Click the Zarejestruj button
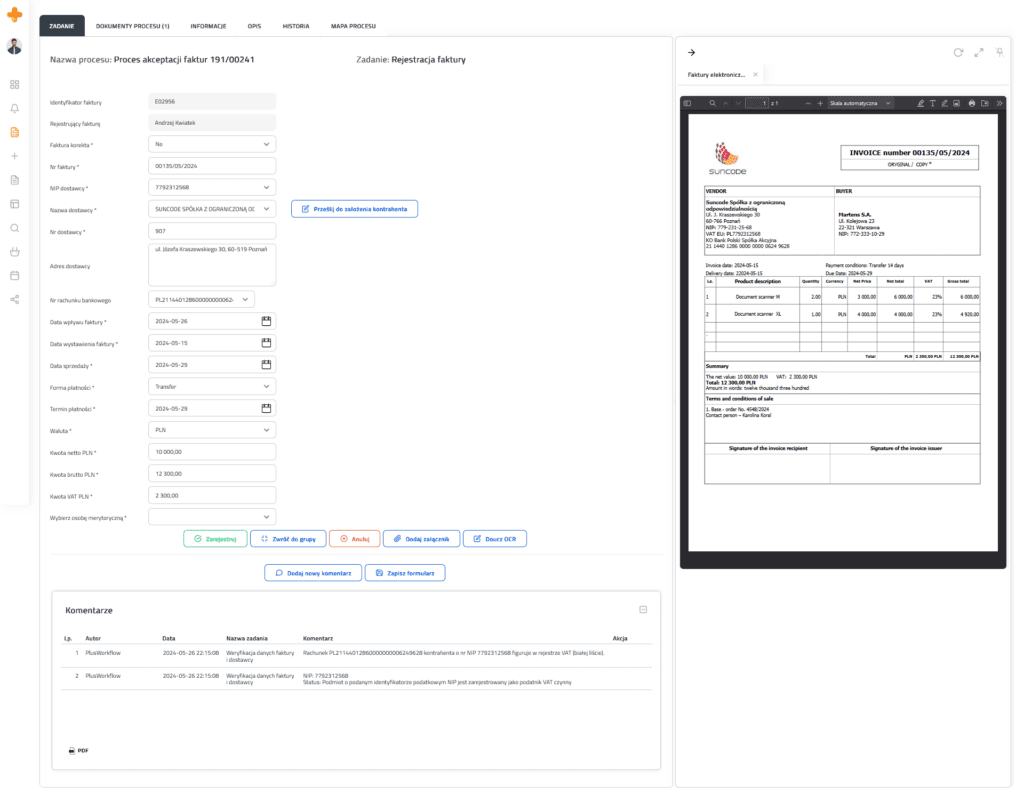 (215, 538)
